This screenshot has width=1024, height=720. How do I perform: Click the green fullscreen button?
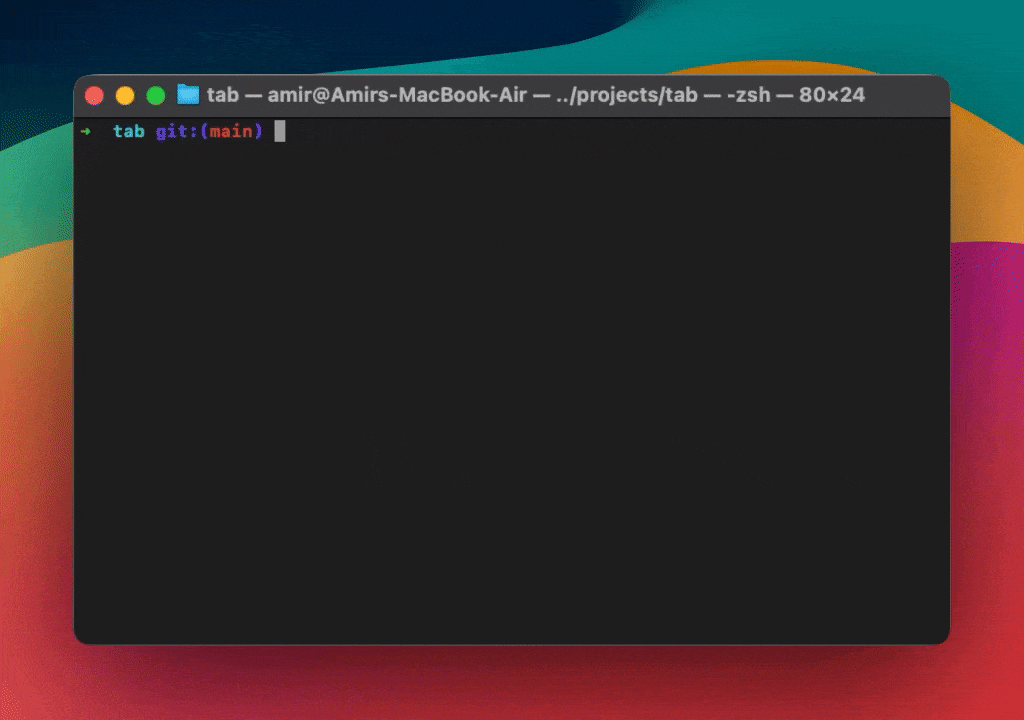(155, 94)
